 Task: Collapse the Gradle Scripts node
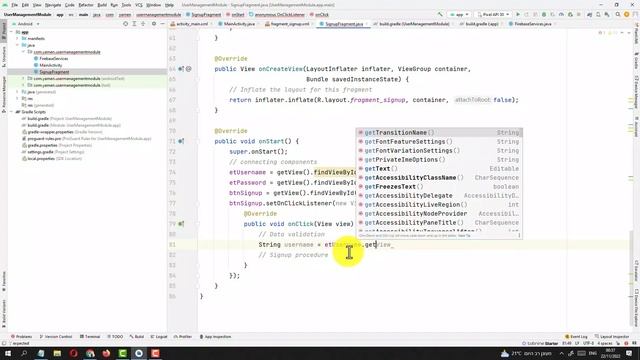(x=11, y=112)
